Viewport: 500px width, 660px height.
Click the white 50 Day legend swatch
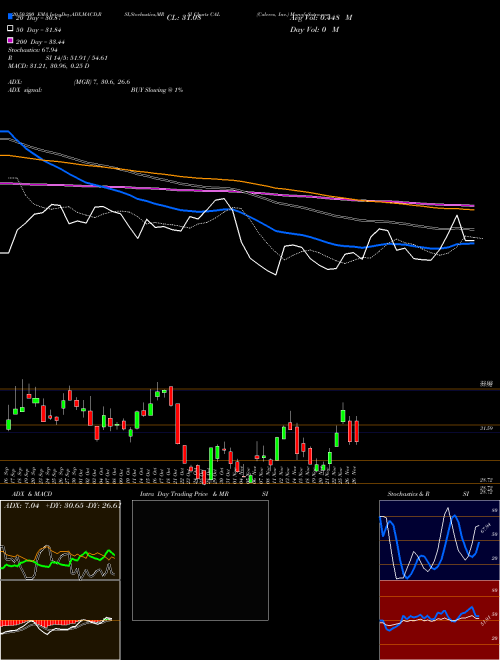[10, 29]
